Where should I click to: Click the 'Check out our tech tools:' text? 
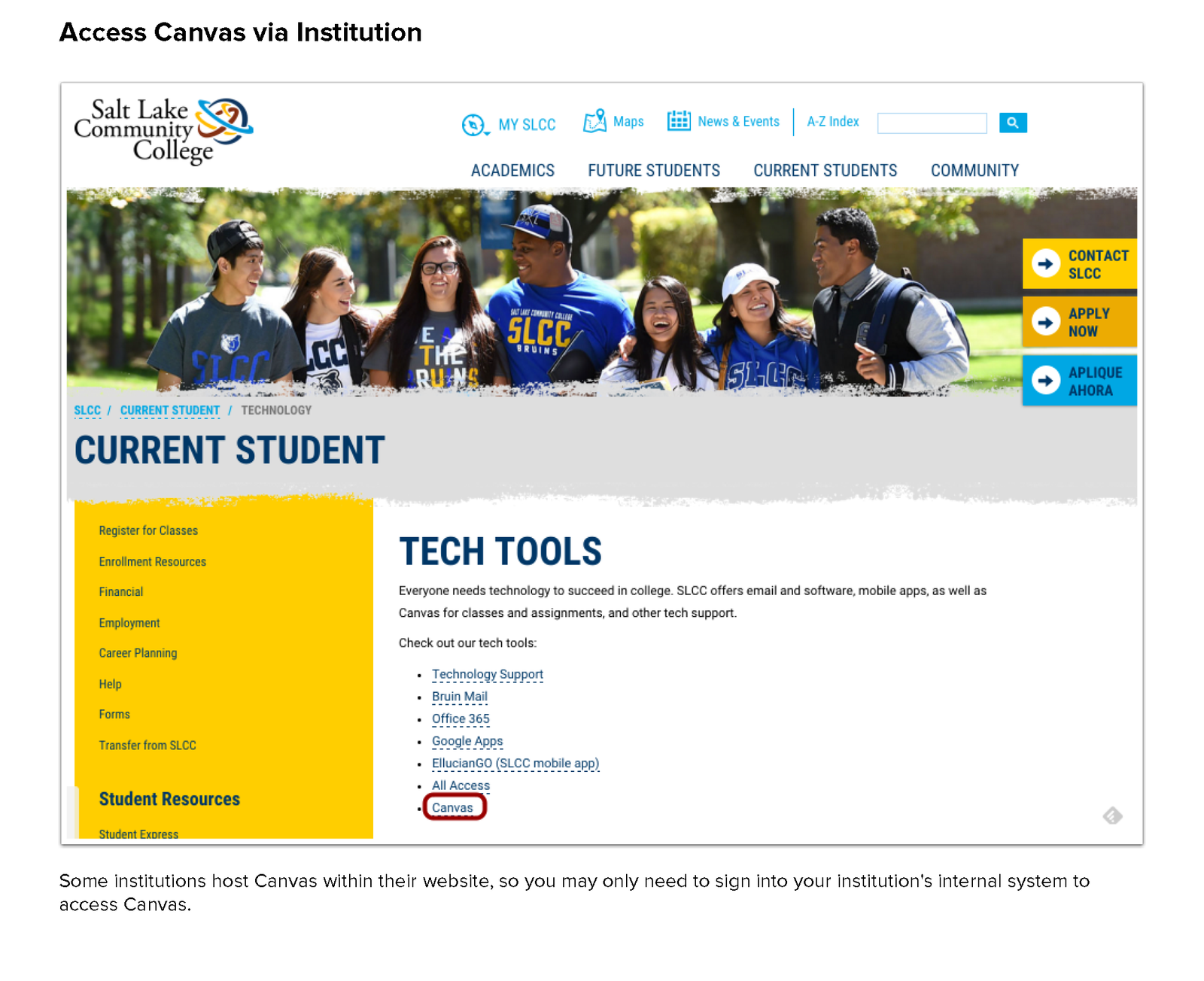(x=467, y=642)
